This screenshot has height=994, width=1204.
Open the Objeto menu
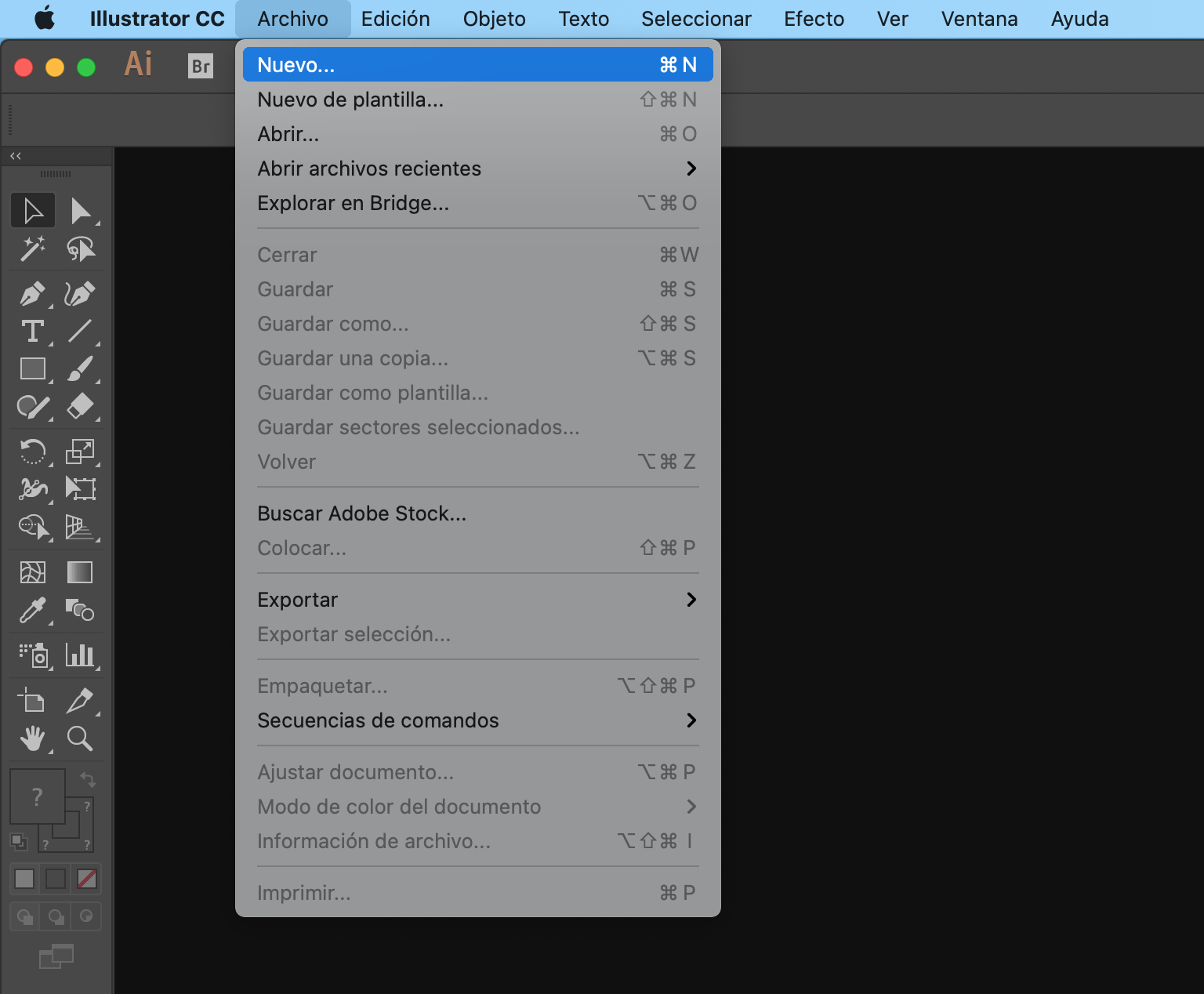tap(495, 19)
